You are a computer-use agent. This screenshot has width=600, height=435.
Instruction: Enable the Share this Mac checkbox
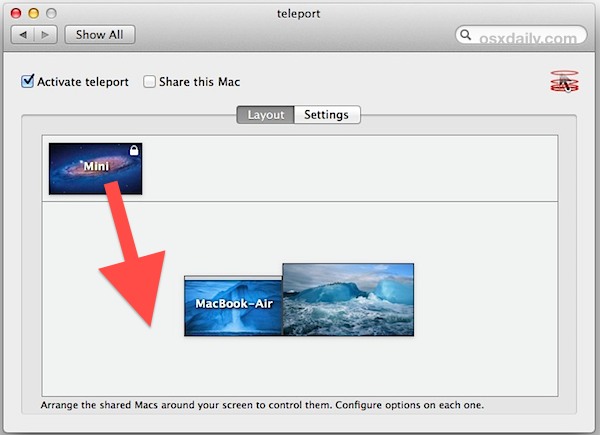pos(149,81)
